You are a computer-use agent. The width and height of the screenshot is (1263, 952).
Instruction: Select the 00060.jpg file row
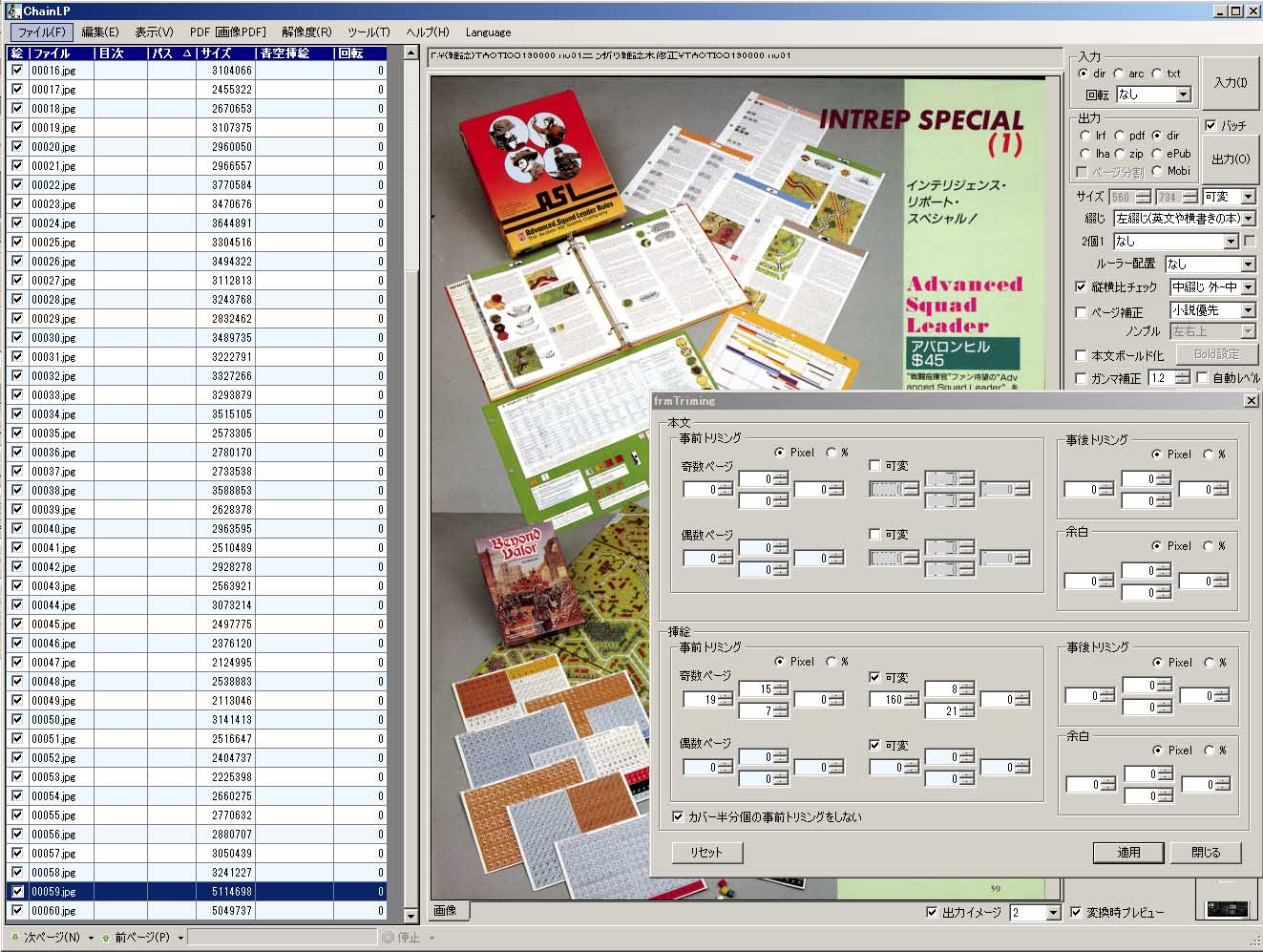coord(197,910)
